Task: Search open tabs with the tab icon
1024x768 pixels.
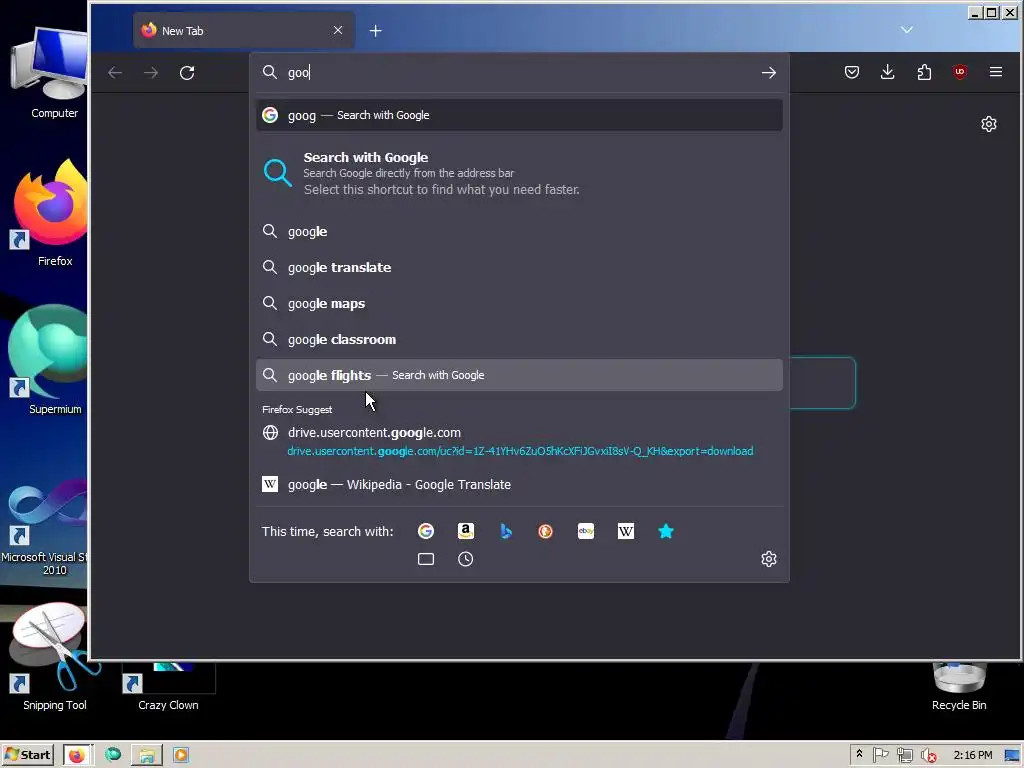Action: click(426, 559)
